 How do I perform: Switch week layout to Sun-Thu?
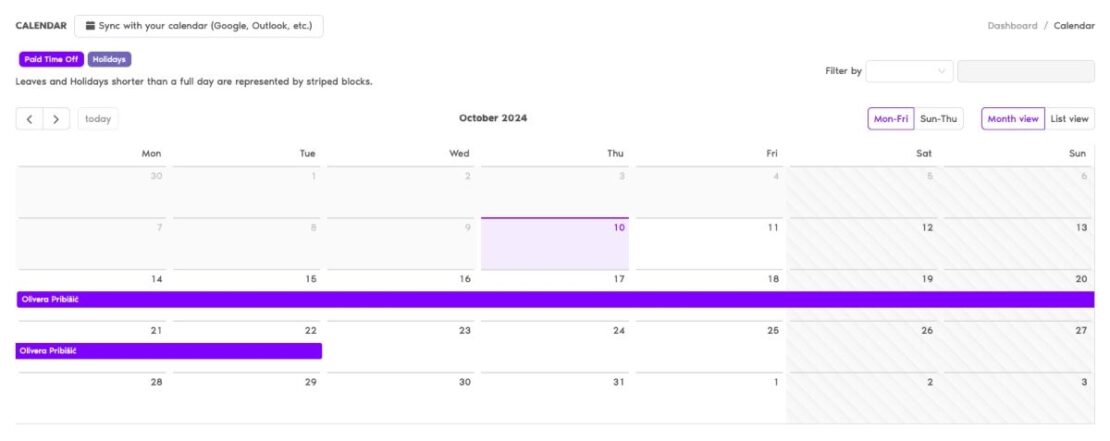(938, 119)
